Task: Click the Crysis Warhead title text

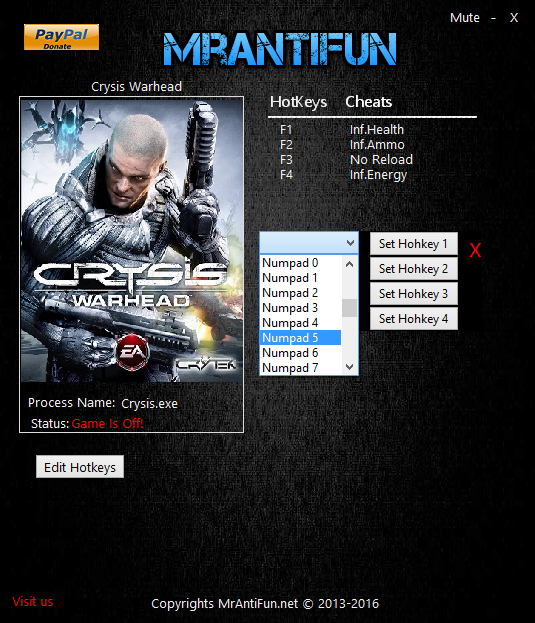Action: coord(136,87)
